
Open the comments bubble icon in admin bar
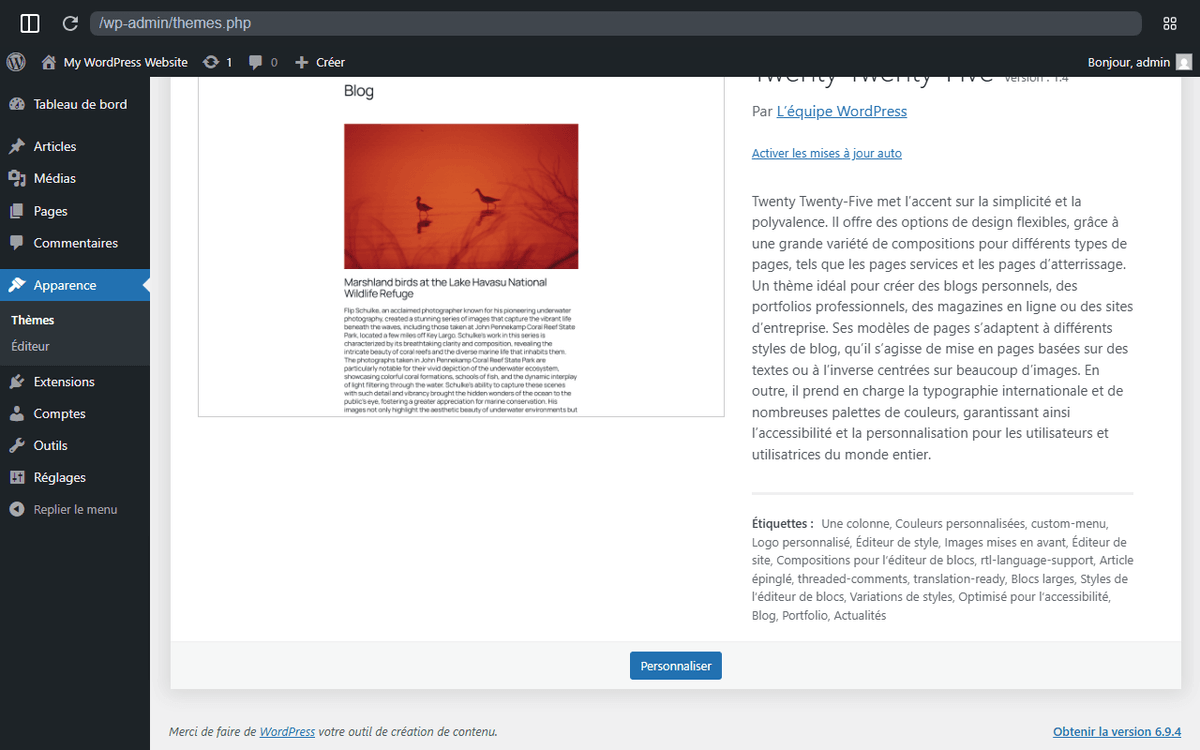click(x=256, y=62)
